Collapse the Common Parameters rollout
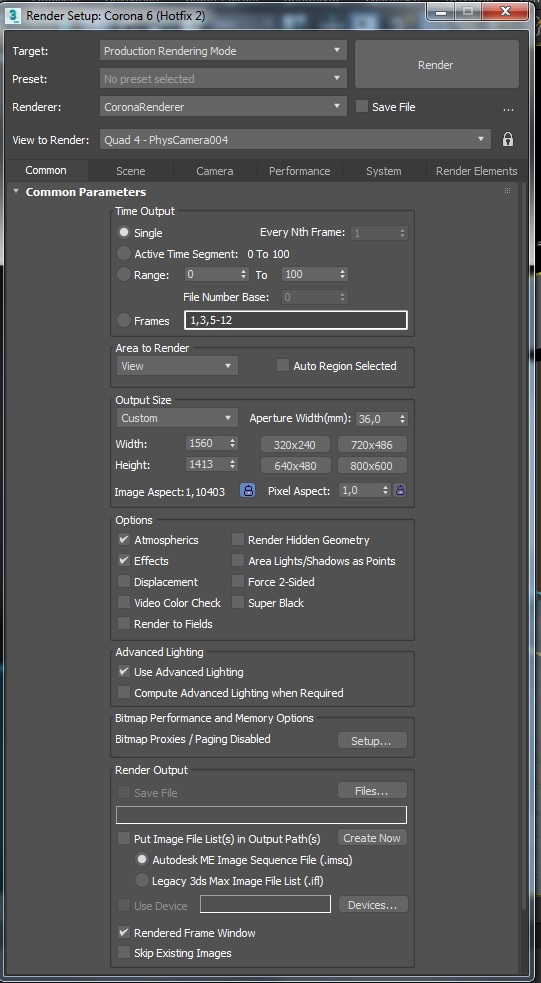Image resolution: width=541 pixels, height=983 pixels. click(x=16, y=191)
